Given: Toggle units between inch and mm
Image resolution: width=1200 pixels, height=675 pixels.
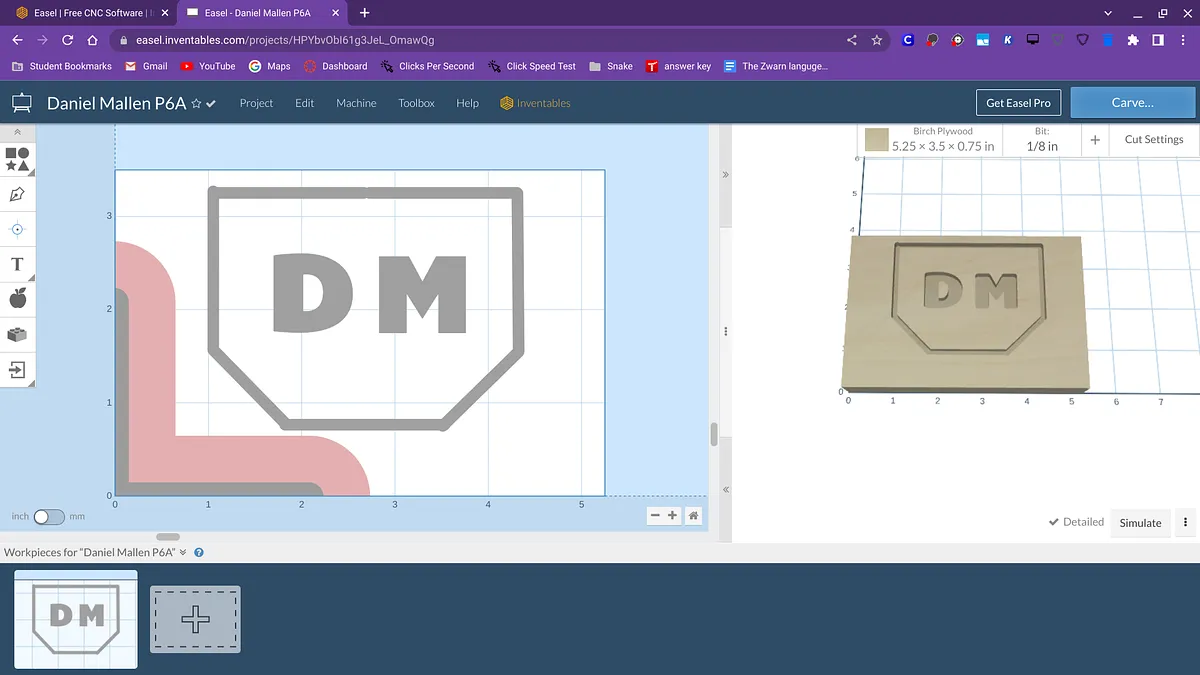Looking at the screenshot, I should [x=48, y=517].
